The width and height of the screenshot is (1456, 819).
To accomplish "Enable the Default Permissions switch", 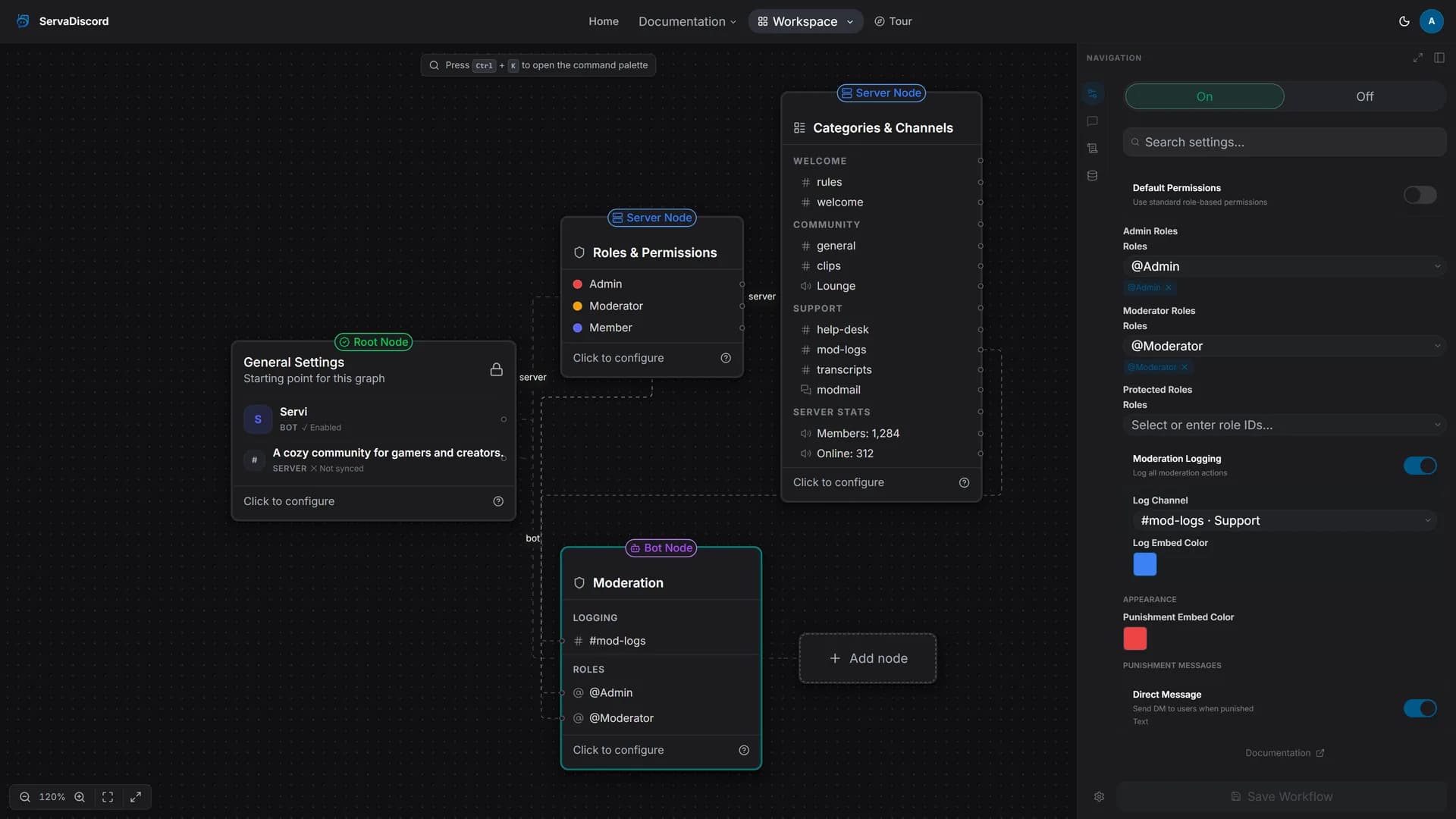I will click(x=1420, y=195).
